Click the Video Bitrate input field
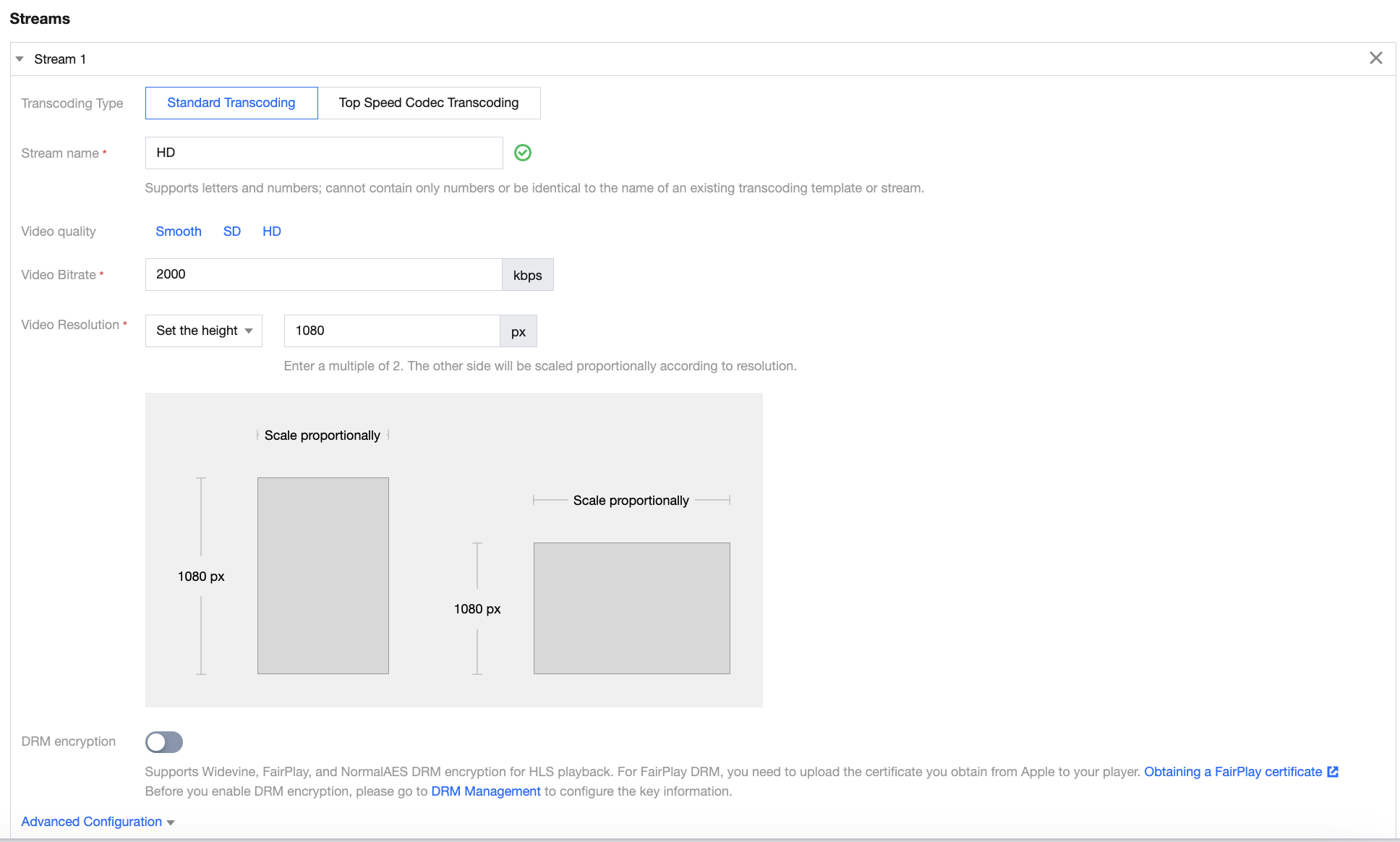Image resolution: width=1400 pixels, height=842 pixels. [x=324, y=274]
